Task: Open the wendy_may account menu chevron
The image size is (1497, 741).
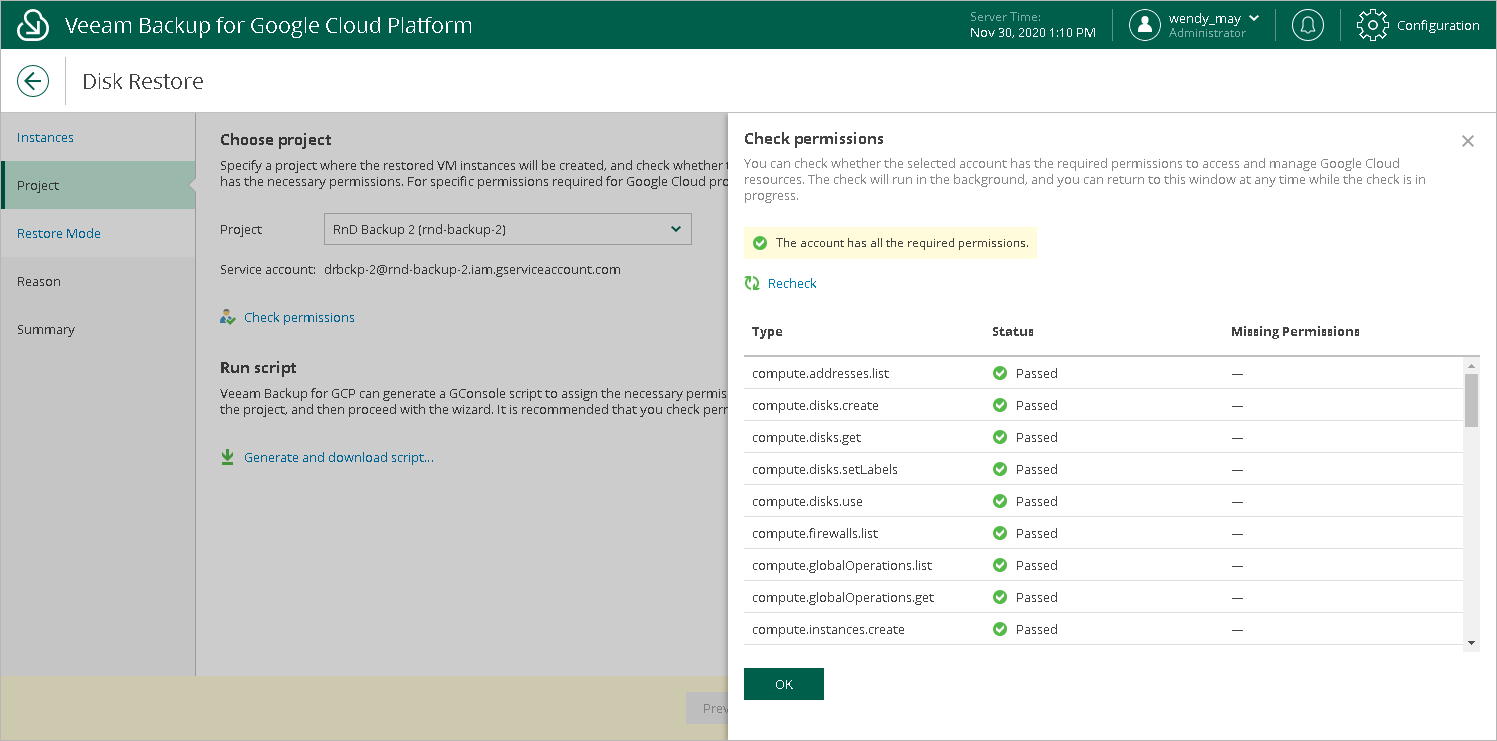Action: click(1254, 18)
